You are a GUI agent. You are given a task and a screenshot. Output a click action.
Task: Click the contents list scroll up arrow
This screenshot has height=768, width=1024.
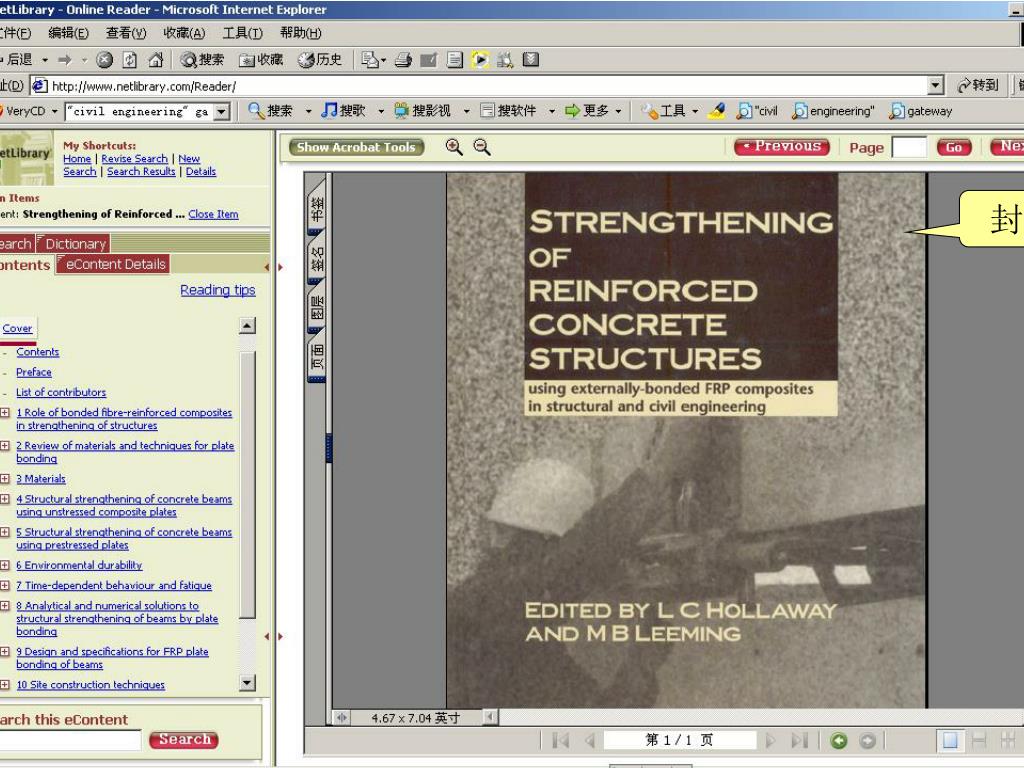coord(247,325)
